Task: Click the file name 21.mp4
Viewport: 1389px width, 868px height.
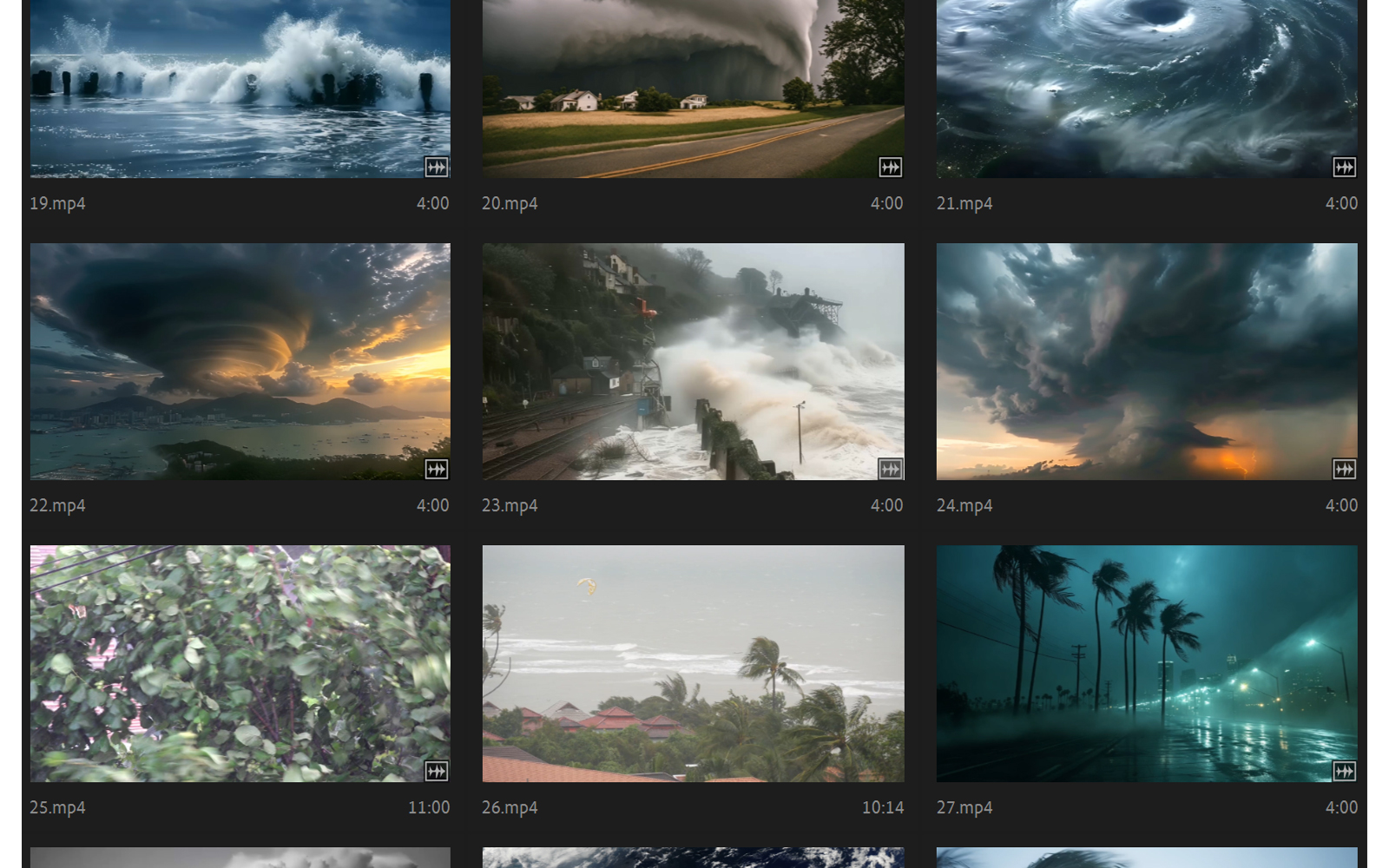Action: 964,204
